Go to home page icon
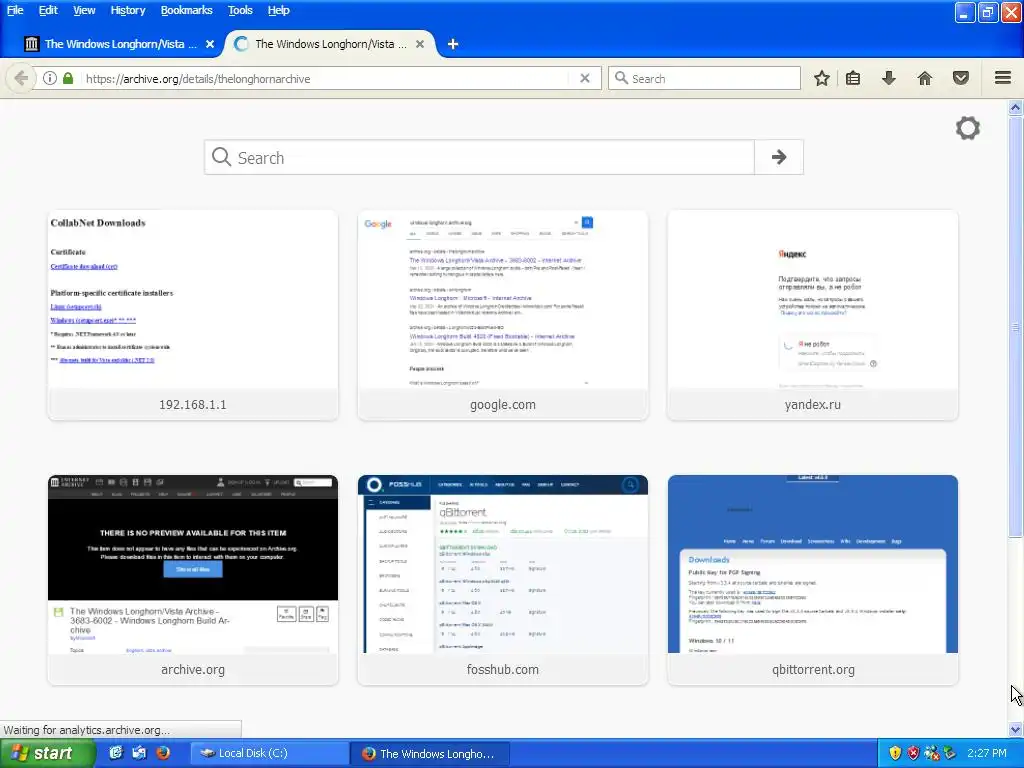Image resolution: width=1024 pixels, height=768 pixels. click(x=925, y=78)
